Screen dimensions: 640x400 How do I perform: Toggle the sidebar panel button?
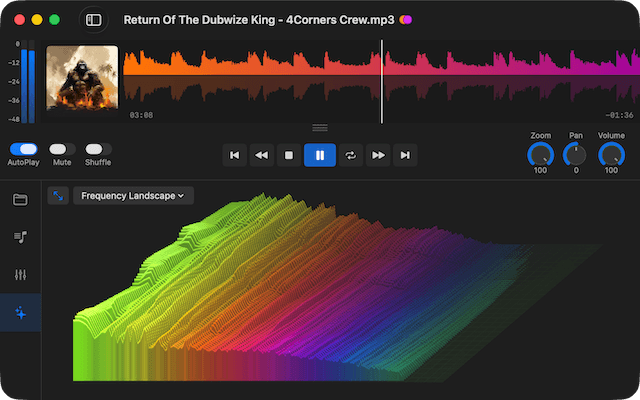point(93,20)
